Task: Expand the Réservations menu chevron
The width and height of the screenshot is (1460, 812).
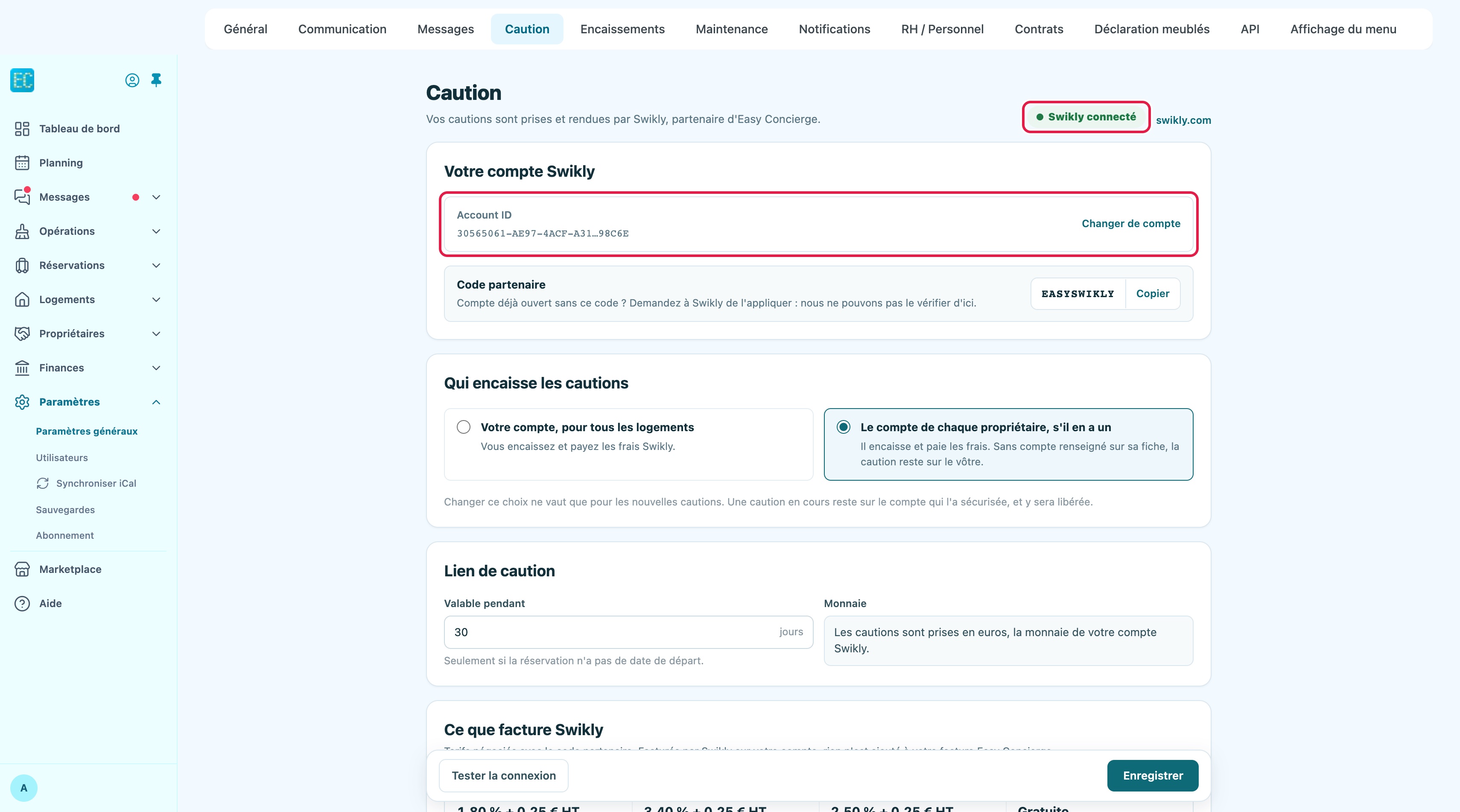Action: coord(156,265)
